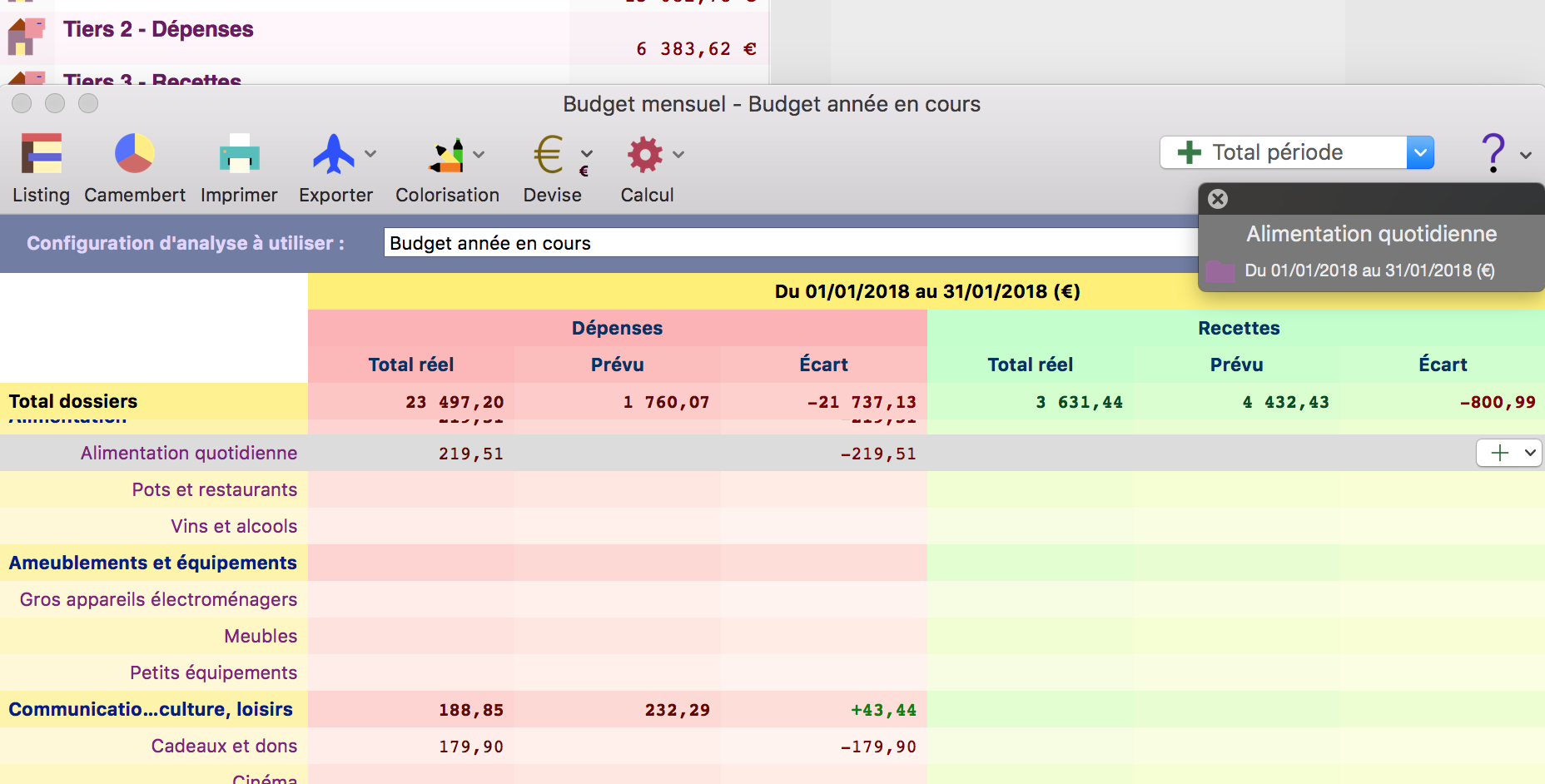Image resolution: width=1545 pixels, height=784 pixels.
Task: Click Écart header under Dépenses
Action: (x=824, y=365)
